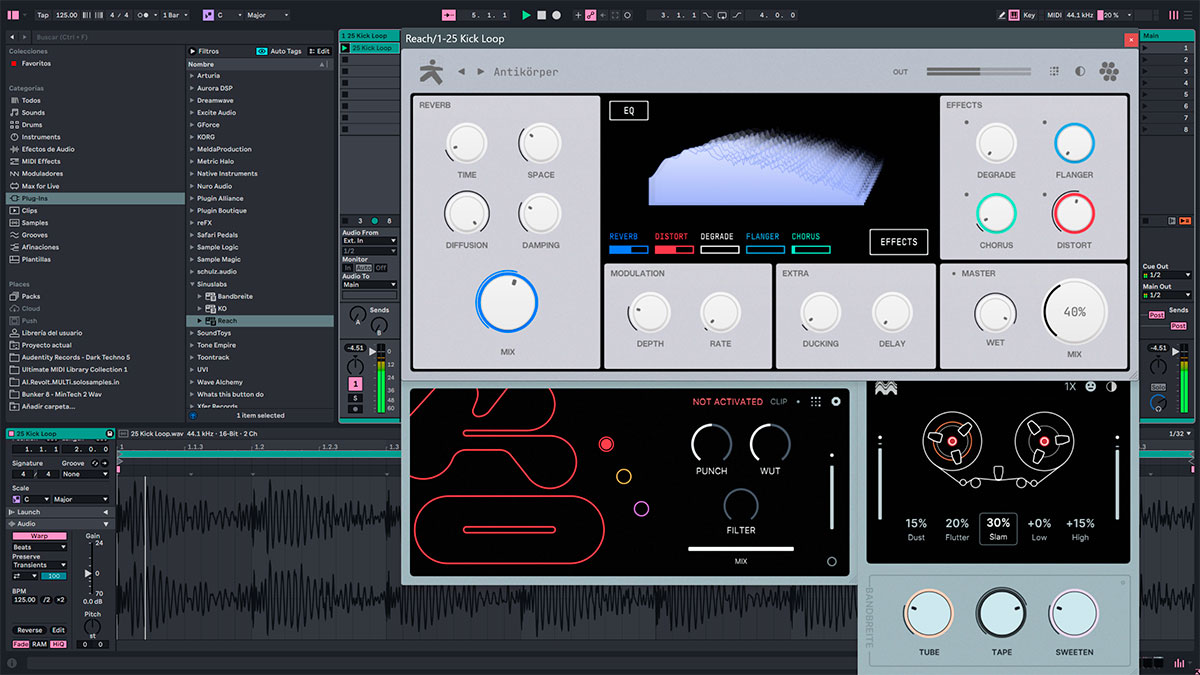Open the dot-grid menu in KO plugin
The height and width of the screenshot is (675, 1200).
816,401
